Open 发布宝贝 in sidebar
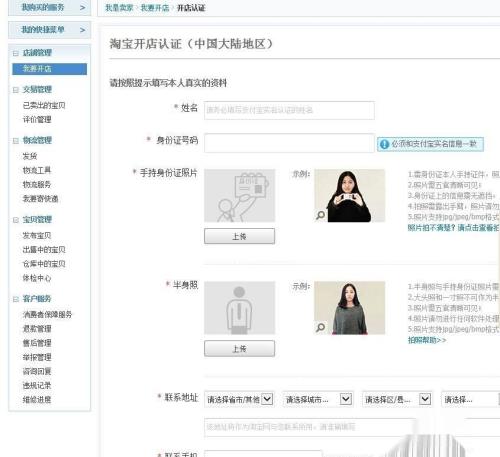Screen dimensions: 500x457 [x=37, y=236]
